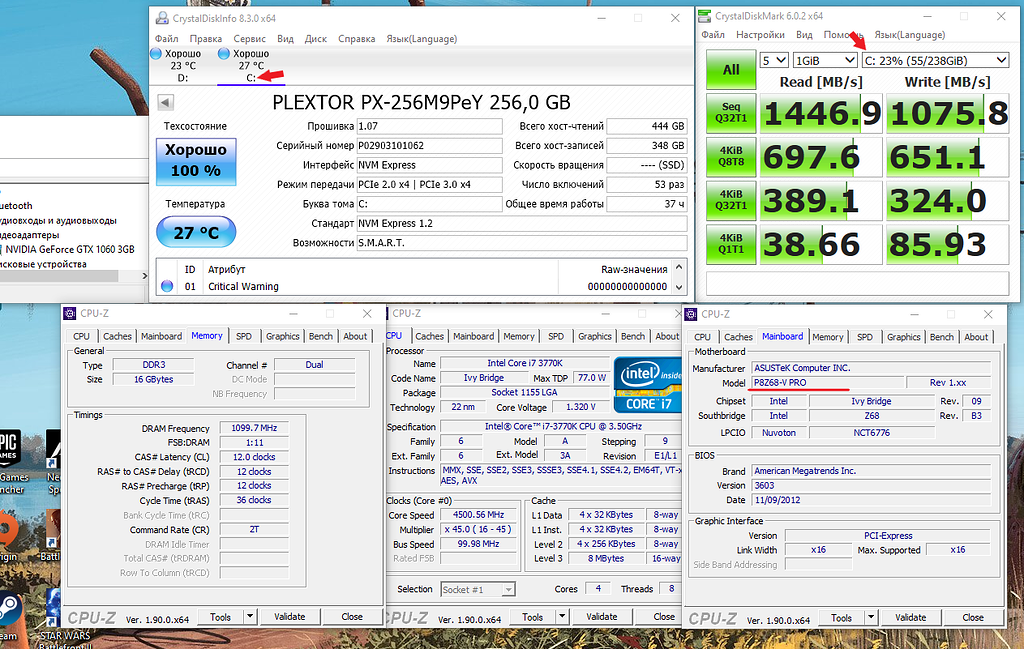Select the D: disk status circle in CrystalDiskInfo
The image size is (1024, 649).
(x=156, y=54)
